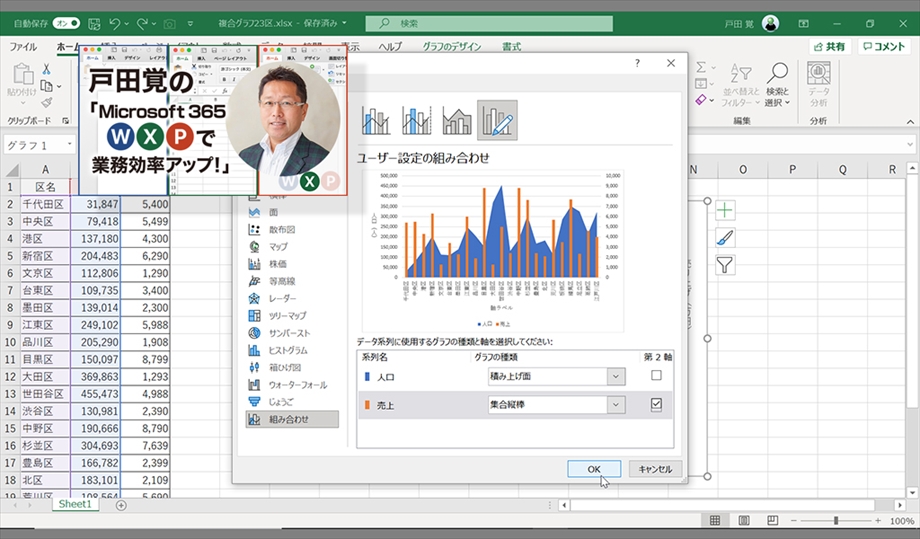Open chart styles paintbrush button

pos(725,238)
